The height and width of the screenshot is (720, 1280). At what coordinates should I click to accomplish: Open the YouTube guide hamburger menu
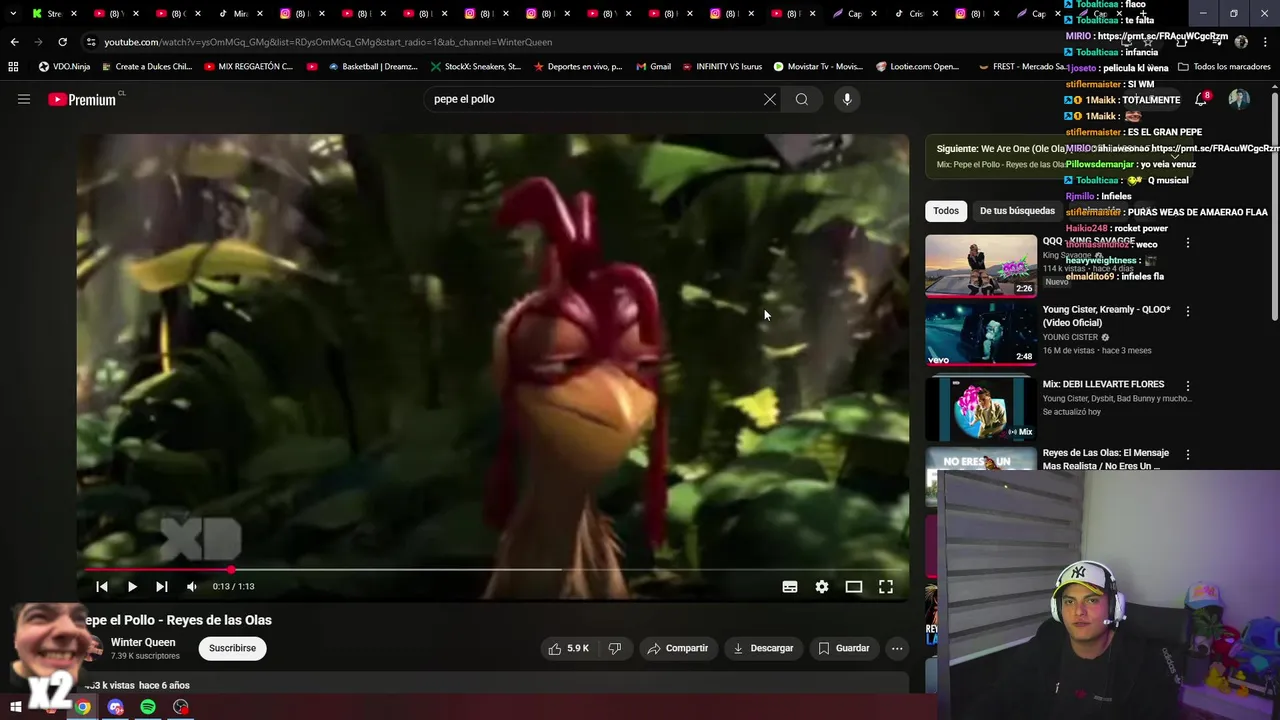[x=24, y=99]
